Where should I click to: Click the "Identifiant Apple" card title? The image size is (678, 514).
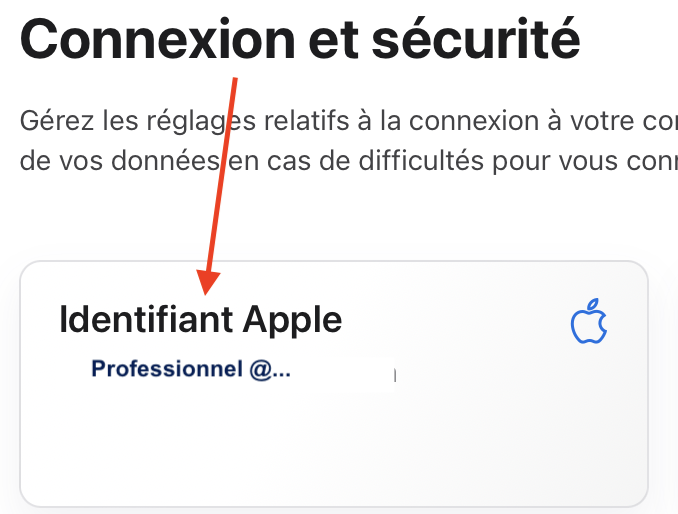tap(200, 320)
